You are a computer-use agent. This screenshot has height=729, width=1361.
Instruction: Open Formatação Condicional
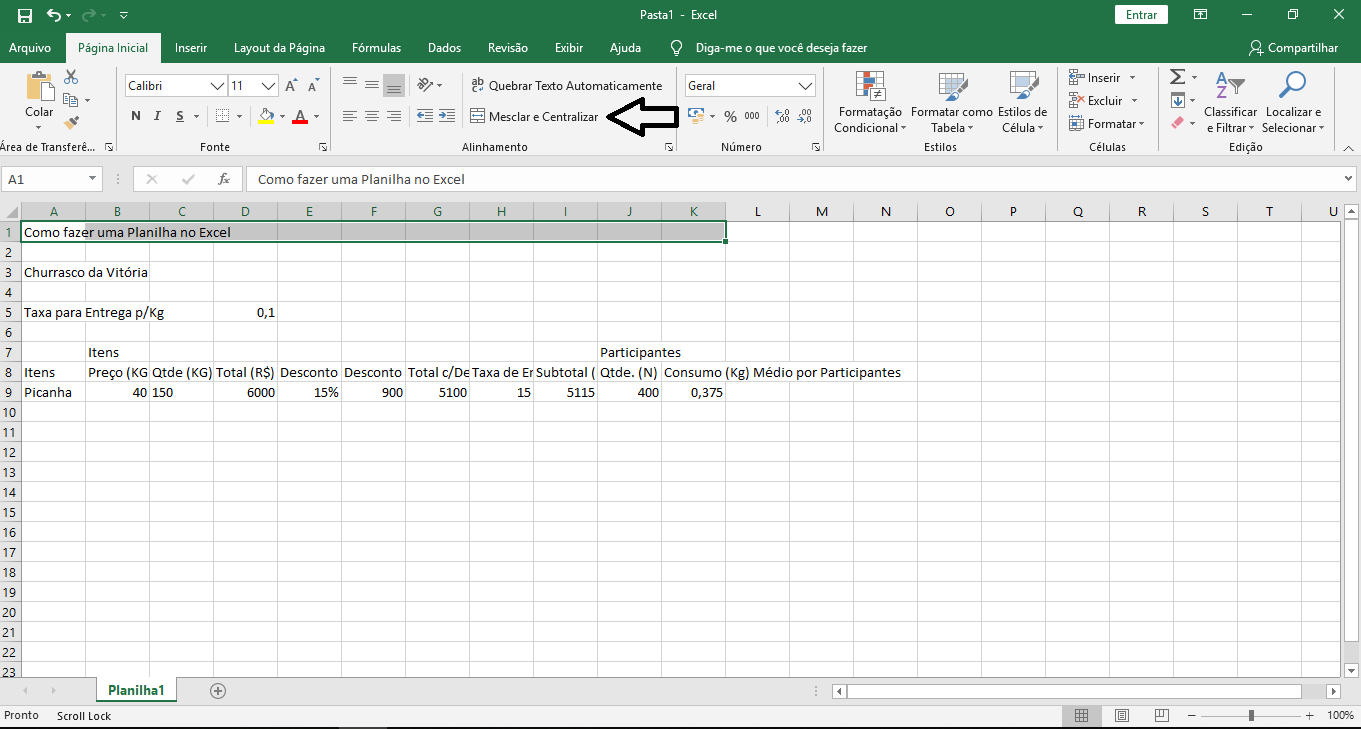point(869,103)
